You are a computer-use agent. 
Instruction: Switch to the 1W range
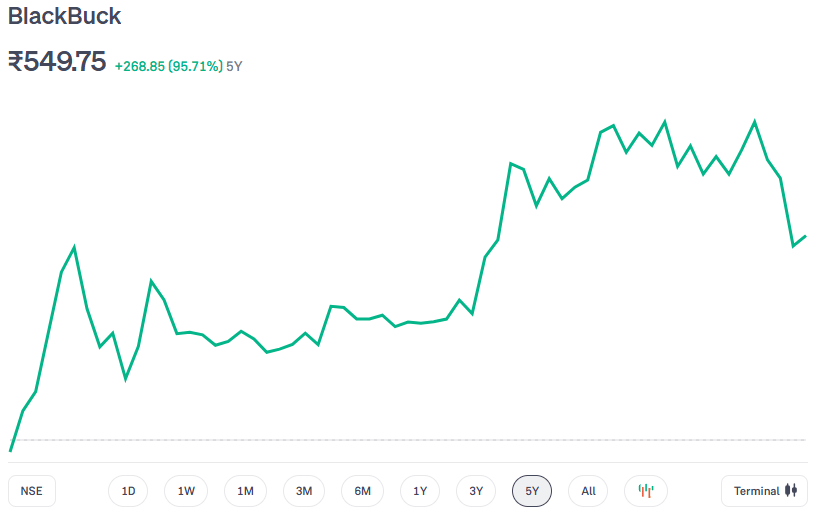[x=186, y=491]
